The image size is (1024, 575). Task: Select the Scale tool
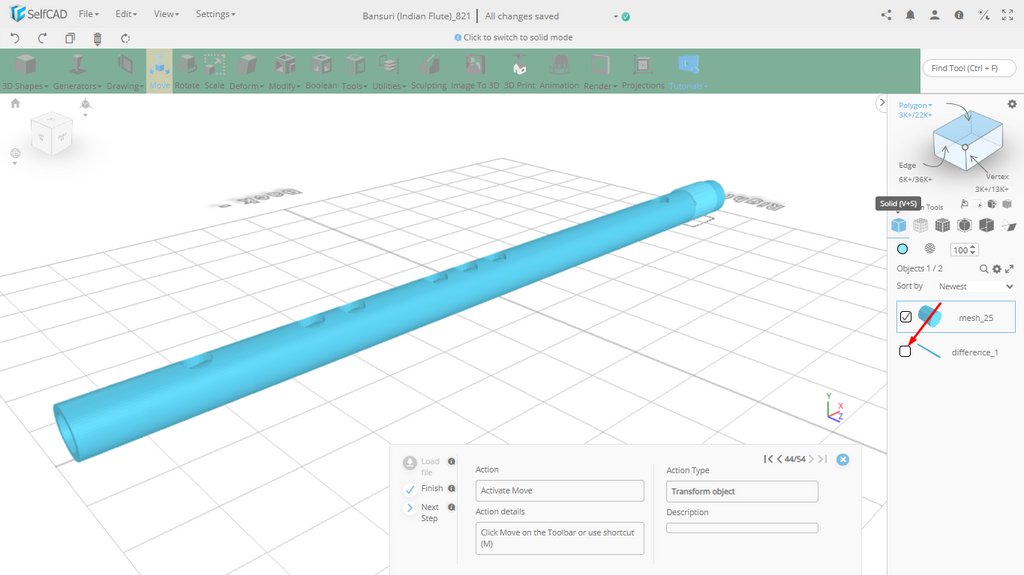click(214, 70)
